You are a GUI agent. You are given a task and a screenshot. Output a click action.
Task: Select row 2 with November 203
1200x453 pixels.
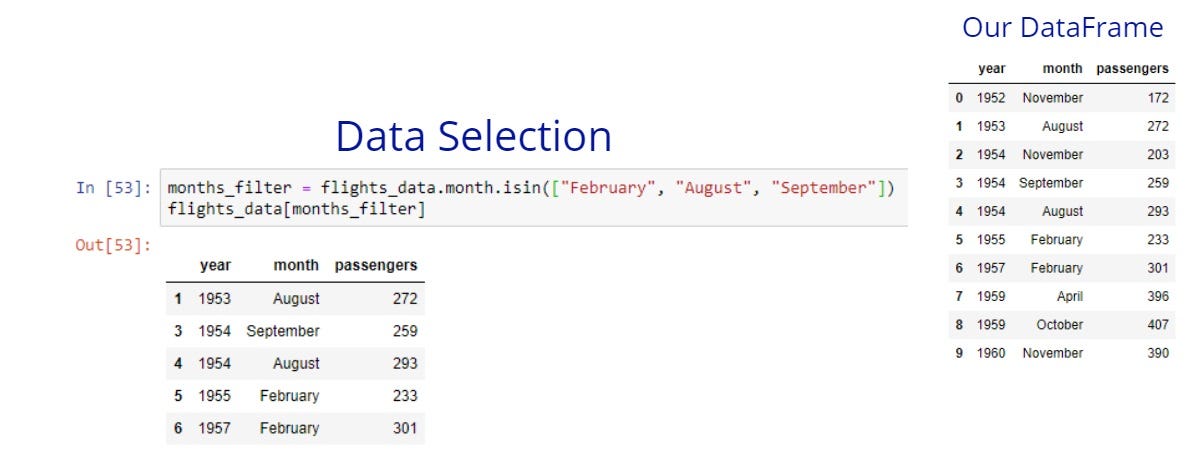coord(1062,155)
